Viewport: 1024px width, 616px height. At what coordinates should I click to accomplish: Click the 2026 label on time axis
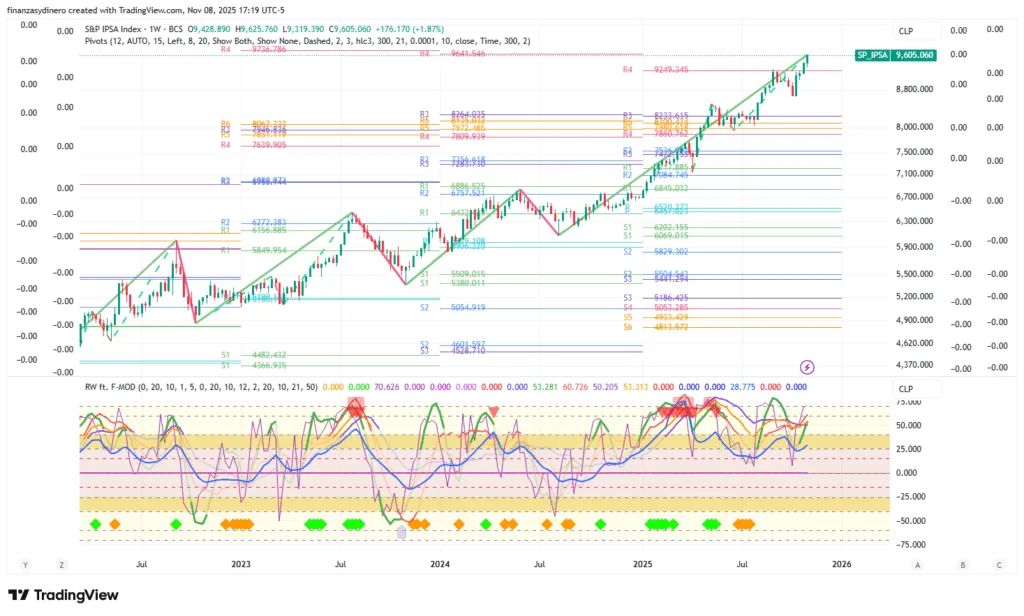click(841, 564)
